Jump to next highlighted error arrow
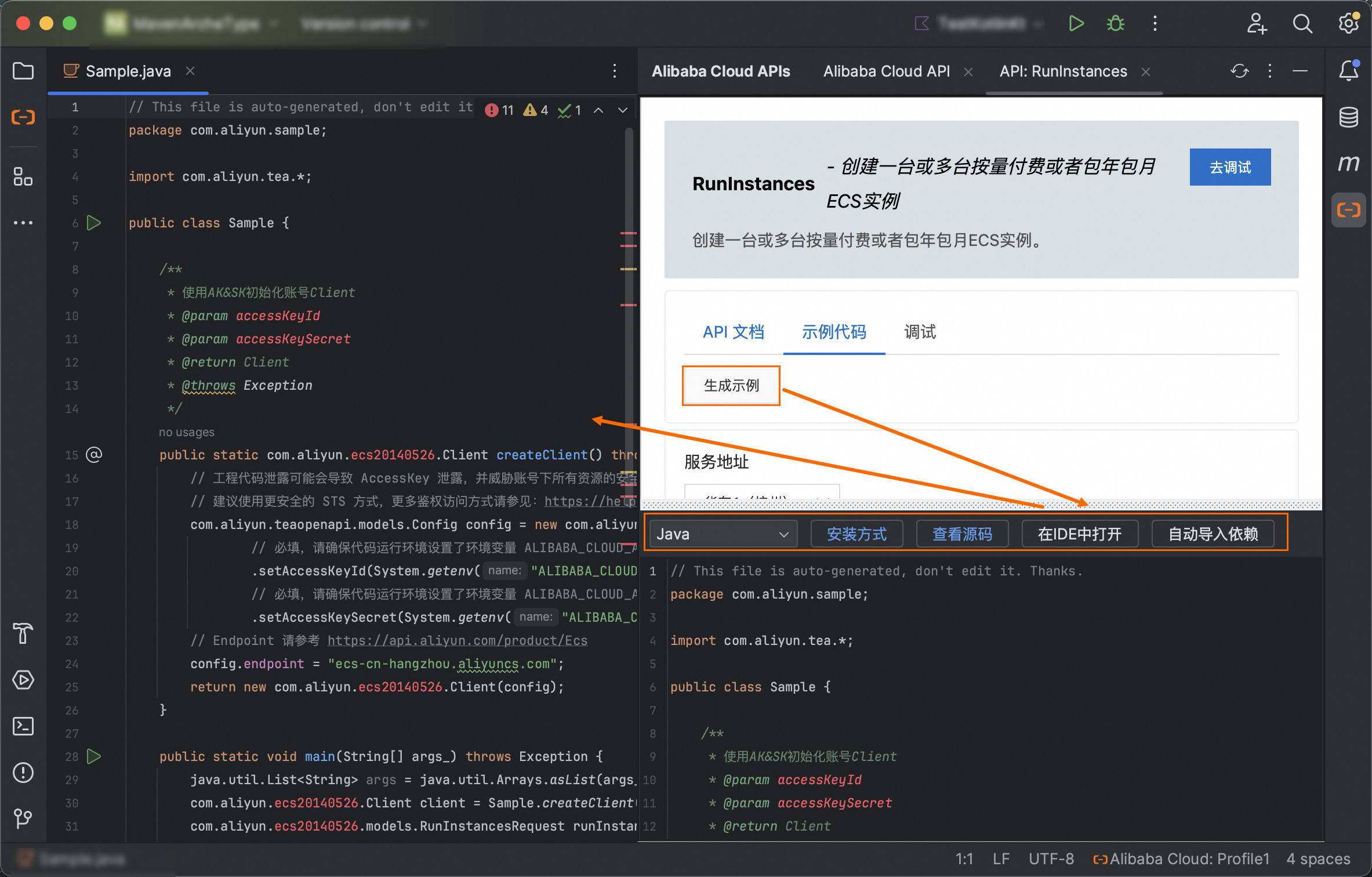Screen dimensions: 1372x877 623,110
